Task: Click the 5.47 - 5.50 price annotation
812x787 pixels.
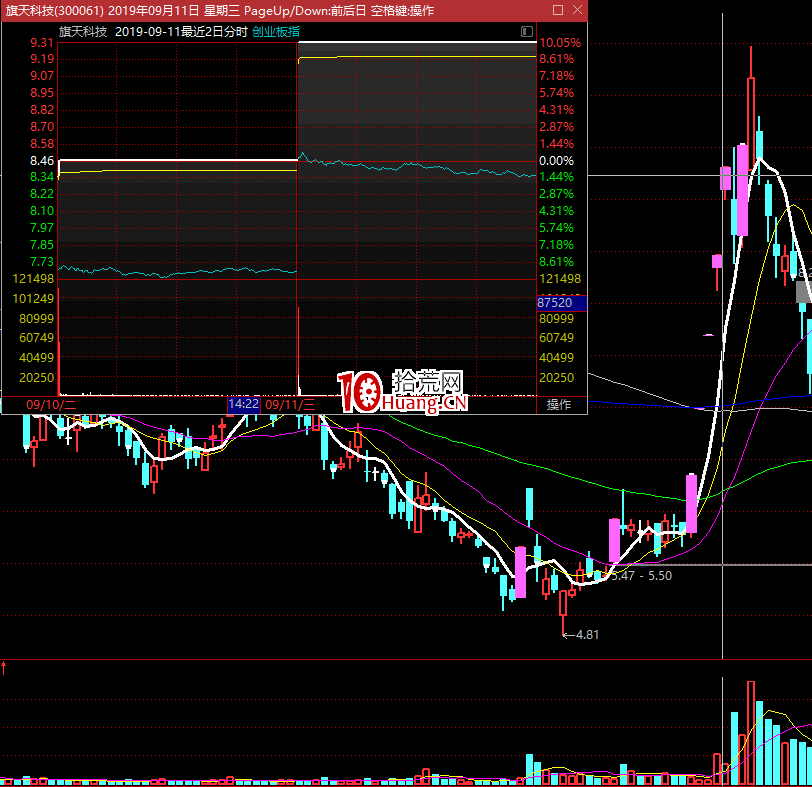Action: point(642,576)
